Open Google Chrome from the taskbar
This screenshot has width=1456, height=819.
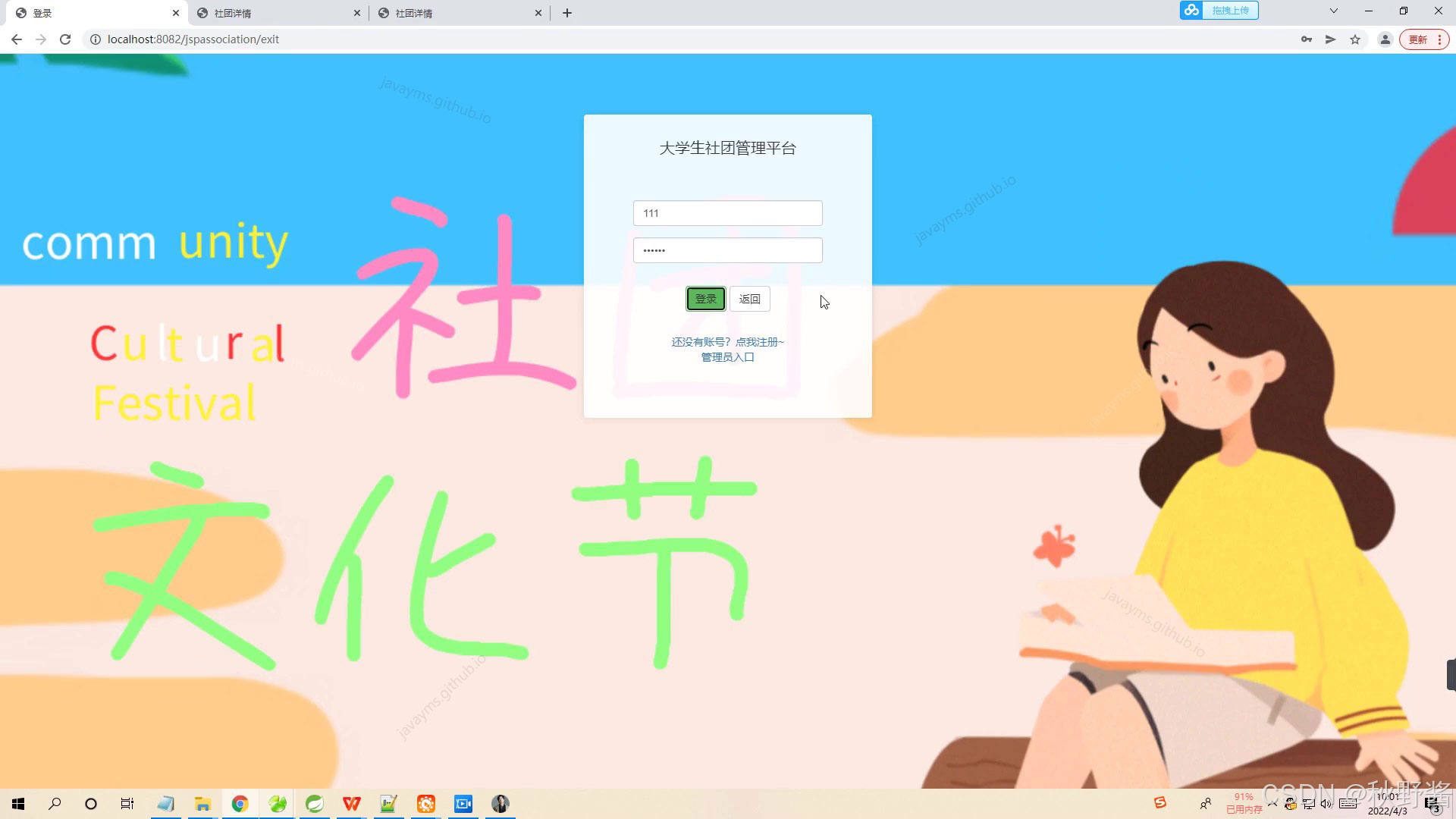pyautogui.click(x=240, y=803)
